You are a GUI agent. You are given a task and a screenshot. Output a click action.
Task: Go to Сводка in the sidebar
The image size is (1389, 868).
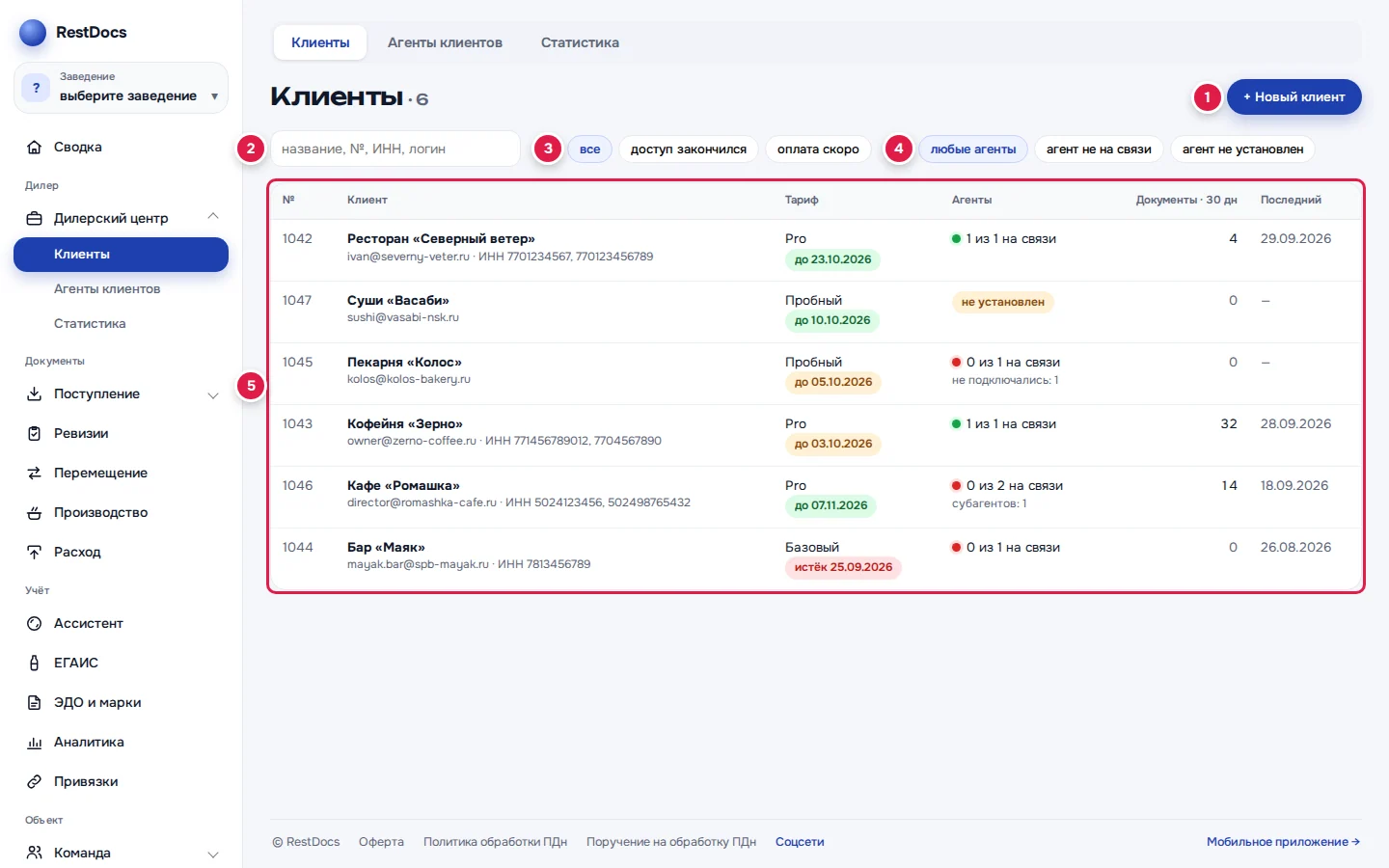121,148
